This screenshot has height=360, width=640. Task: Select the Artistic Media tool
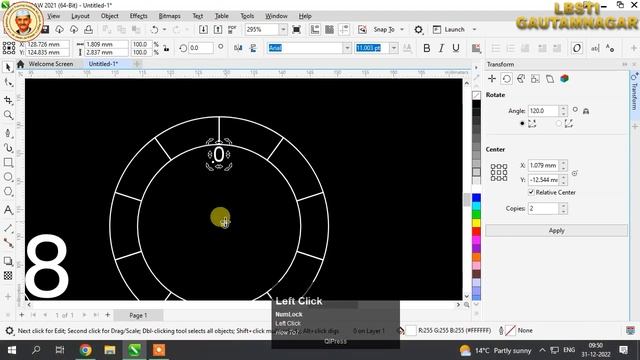(x=8, y=148)
